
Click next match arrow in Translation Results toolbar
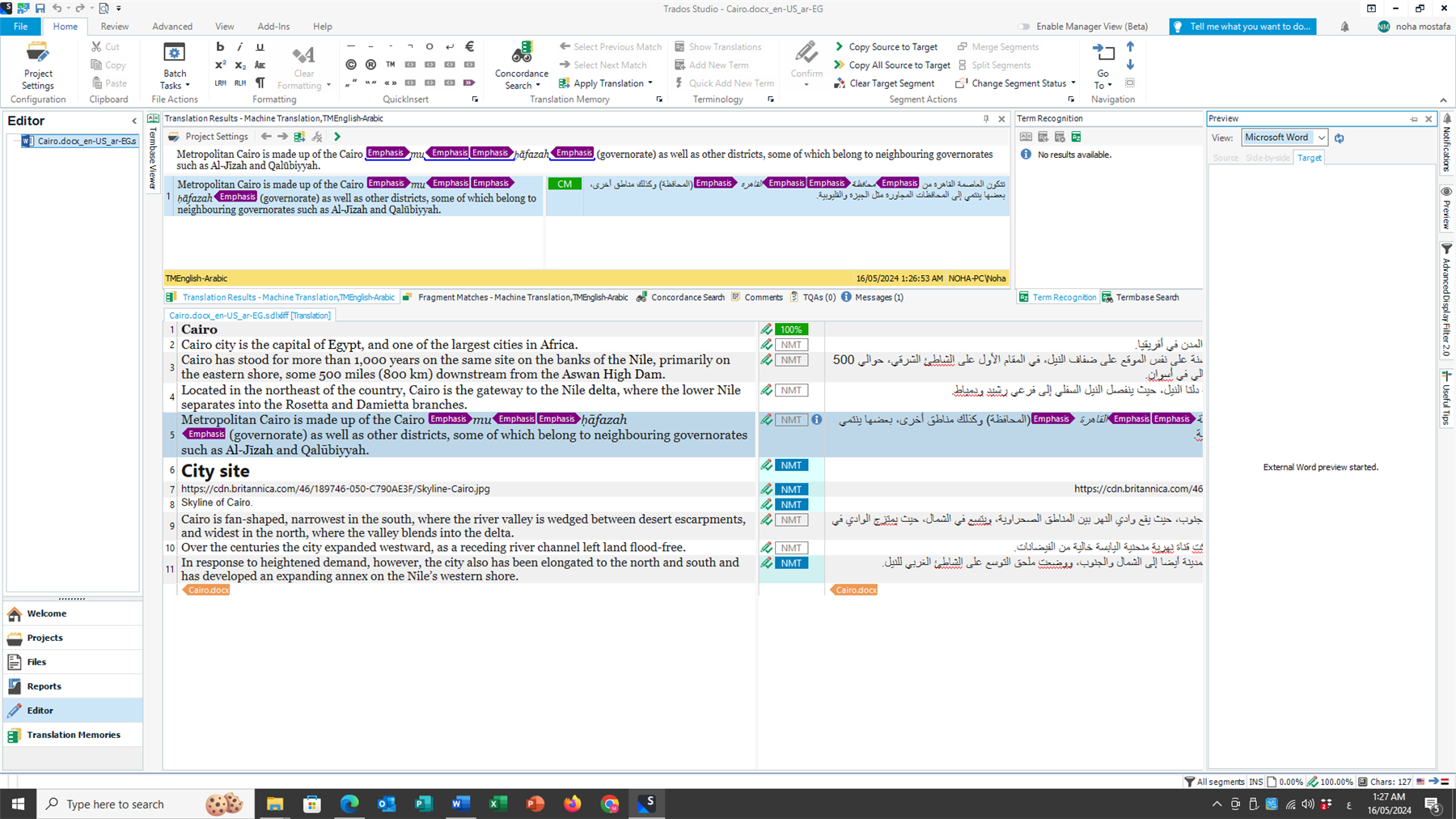282,137
